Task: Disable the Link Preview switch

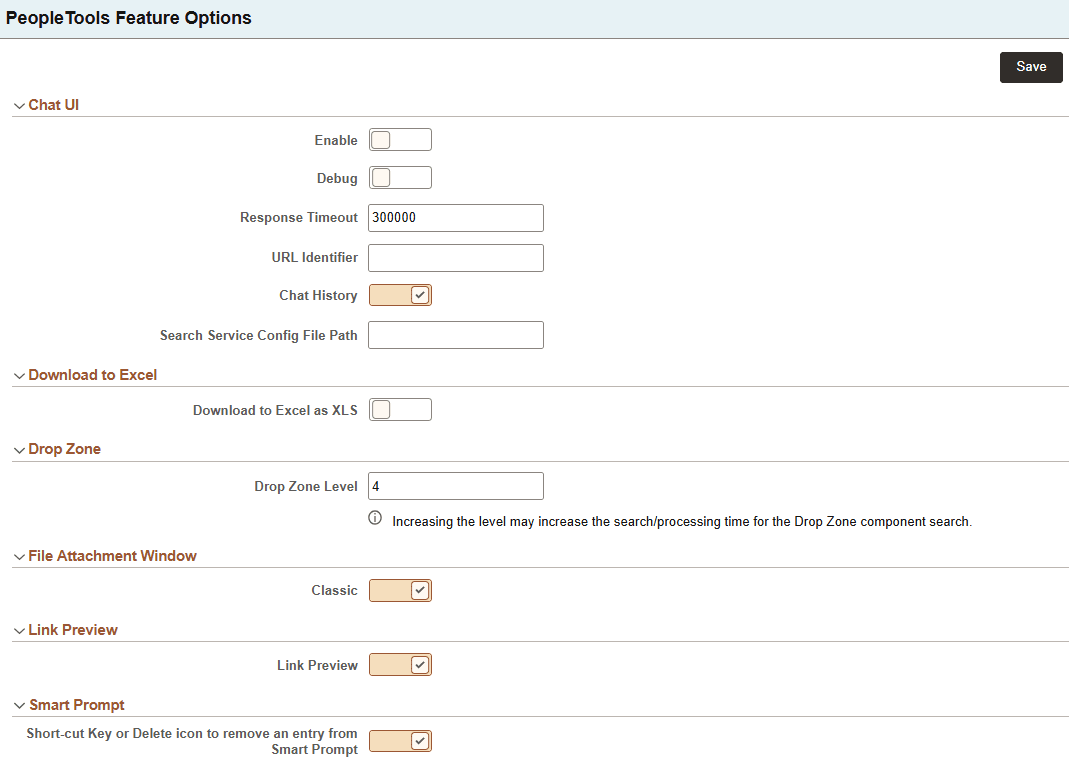Action: point(400,665)
